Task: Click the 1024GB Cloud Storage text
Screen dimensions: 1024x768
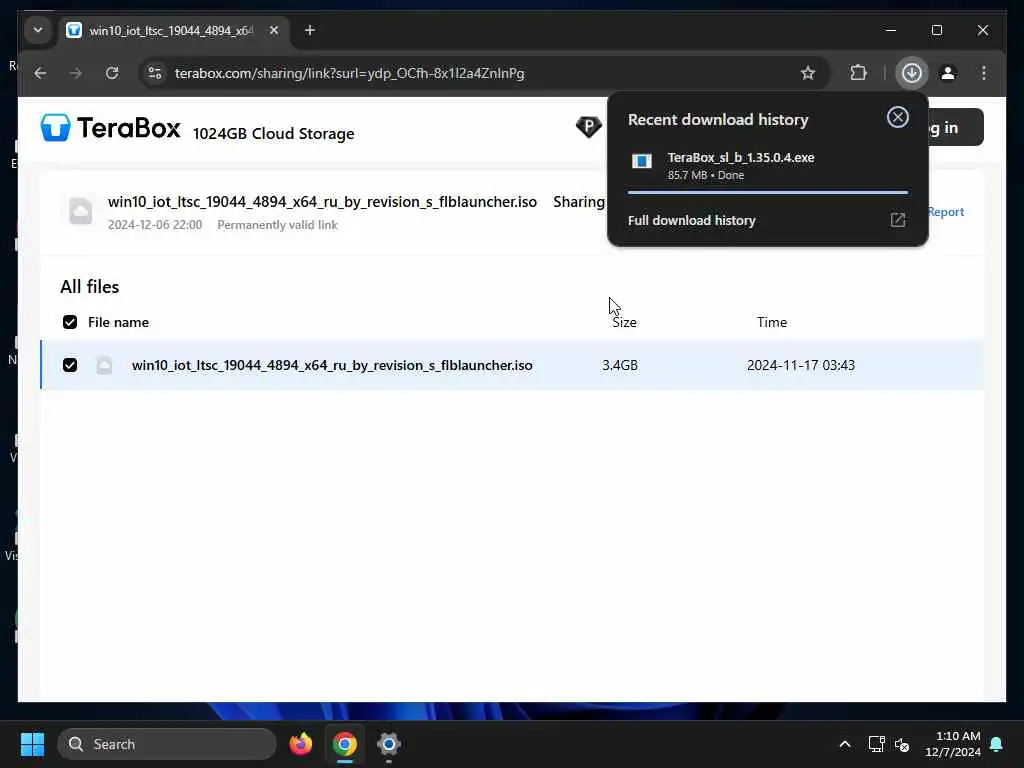Action: 274,133
